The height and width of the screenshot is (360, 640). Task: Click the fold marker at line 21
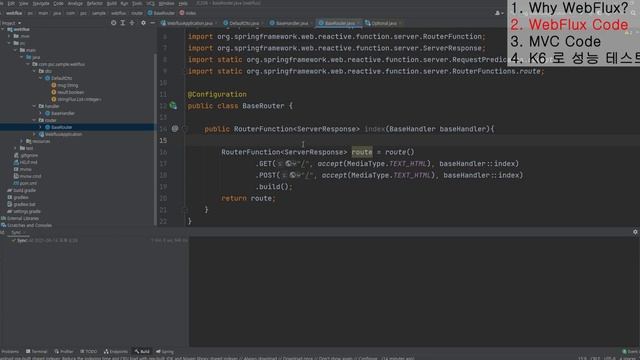pyautogui.click(x=184, y=210)
